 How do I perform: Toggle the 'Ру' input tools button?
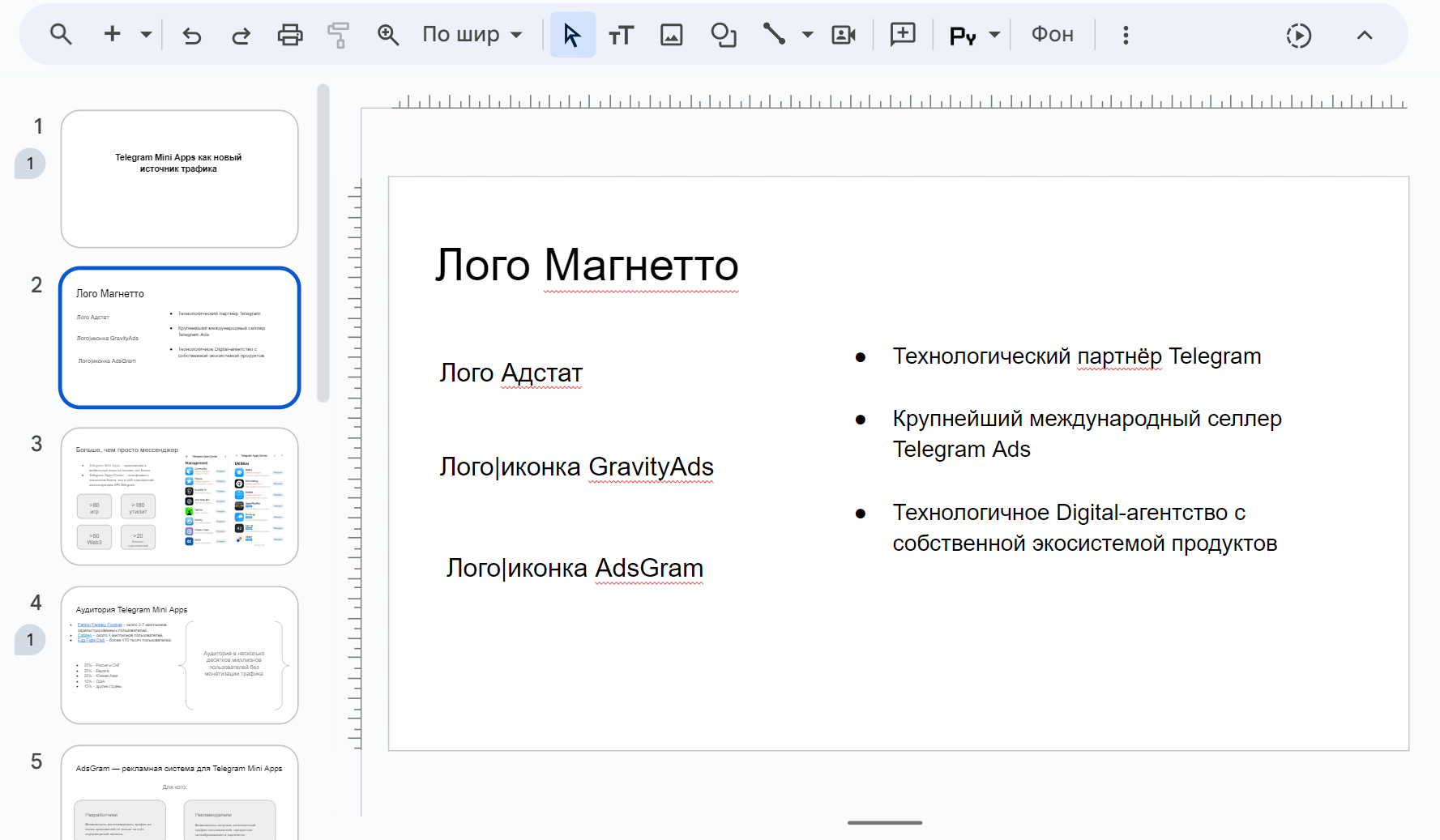click(963, 35)
